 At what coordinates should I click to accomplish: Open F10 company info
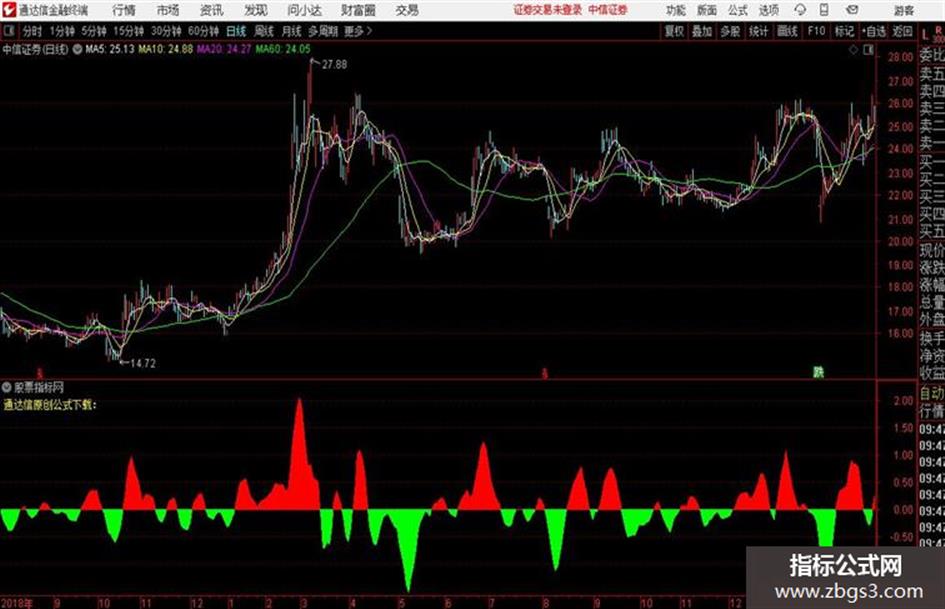point(817,30)
